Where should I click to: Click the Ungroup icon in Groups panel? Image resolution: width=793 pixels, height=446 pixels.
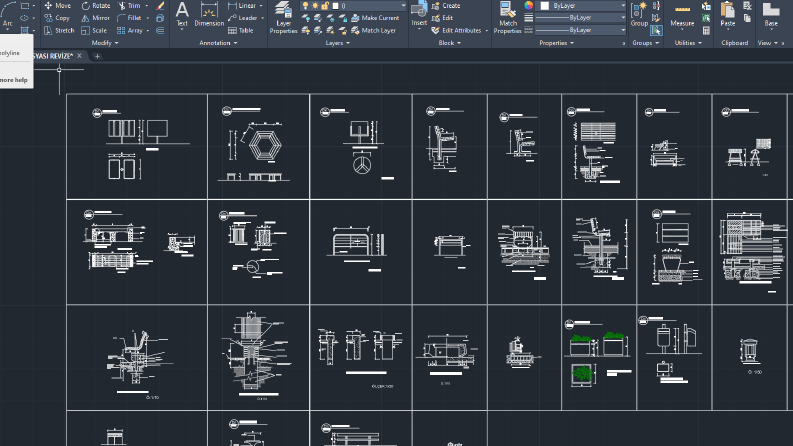pyautogui.click(x=656, y=6)
